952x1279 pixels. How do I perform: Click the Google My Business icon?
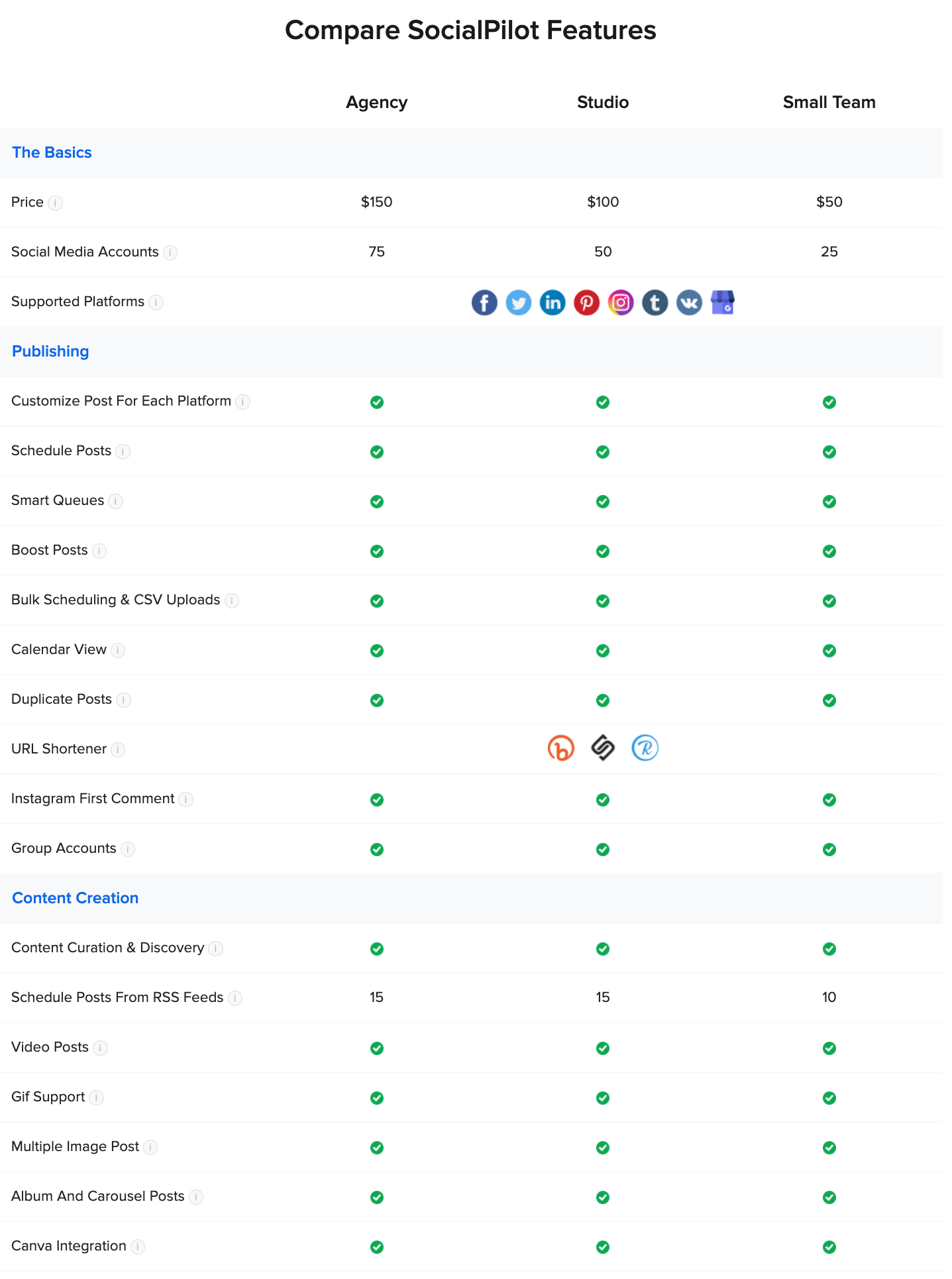click(723, 303)
